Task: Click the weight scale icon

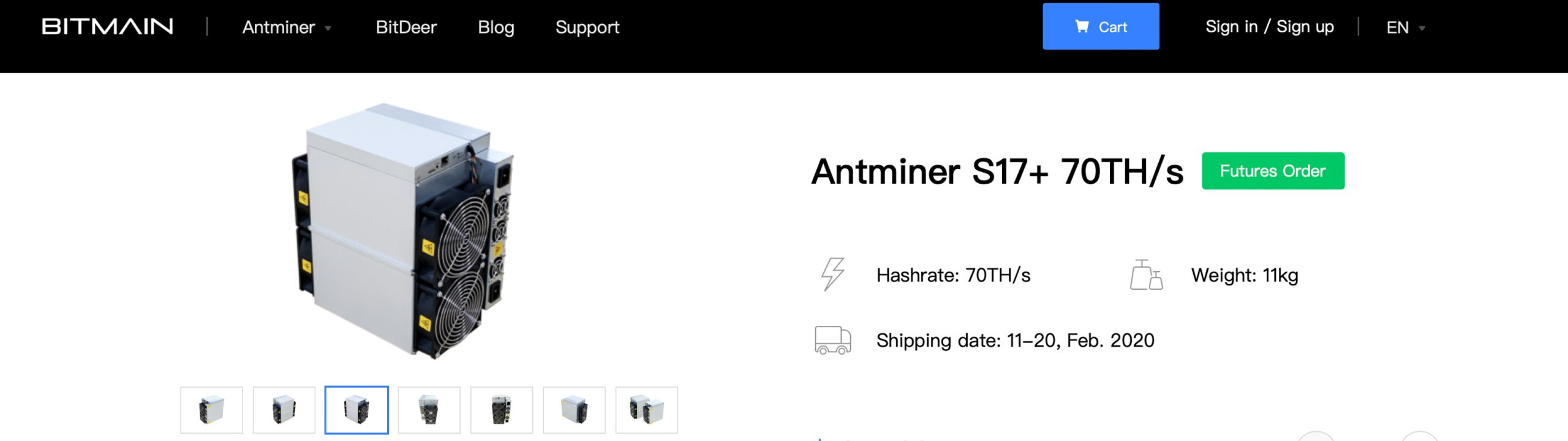Action: point(1145,275)
